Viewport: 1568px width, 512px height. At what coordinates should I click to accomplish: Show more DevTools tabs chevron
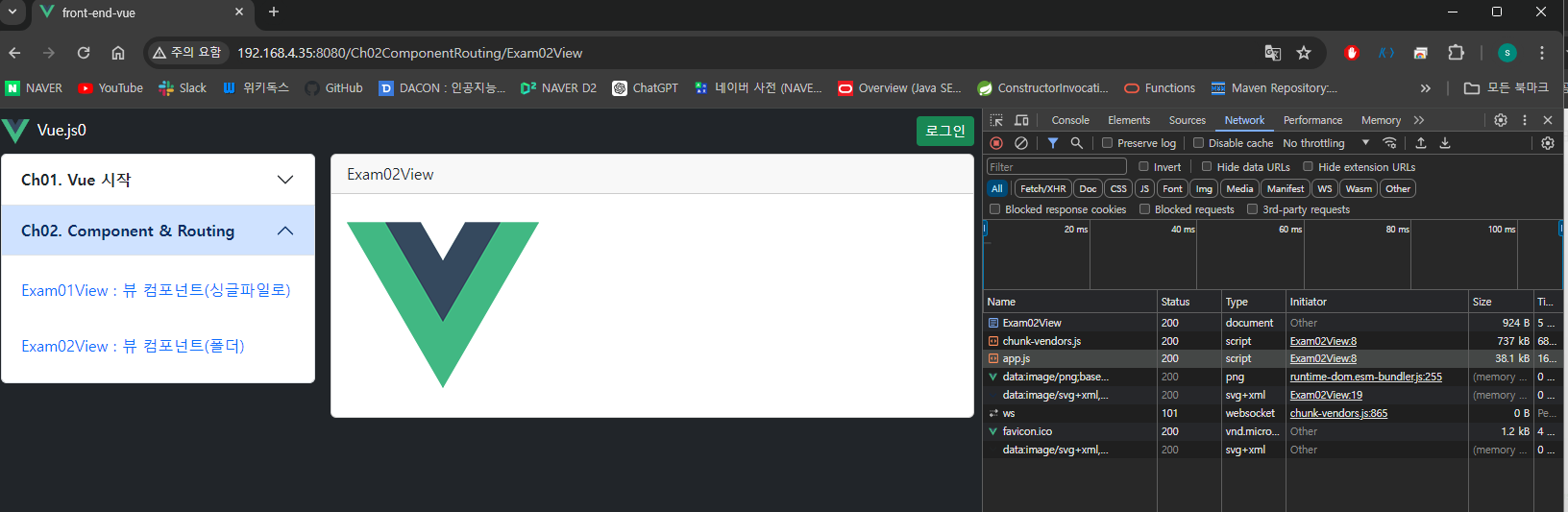click(1419, 120)
